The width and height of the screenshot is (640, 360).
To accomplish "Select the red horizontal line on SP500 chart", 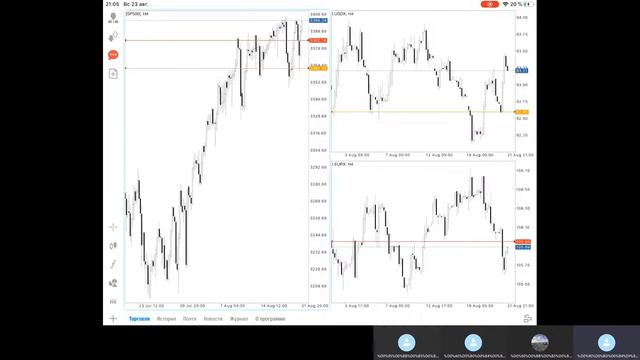I will pyautogui.click(x=216, y=40).
